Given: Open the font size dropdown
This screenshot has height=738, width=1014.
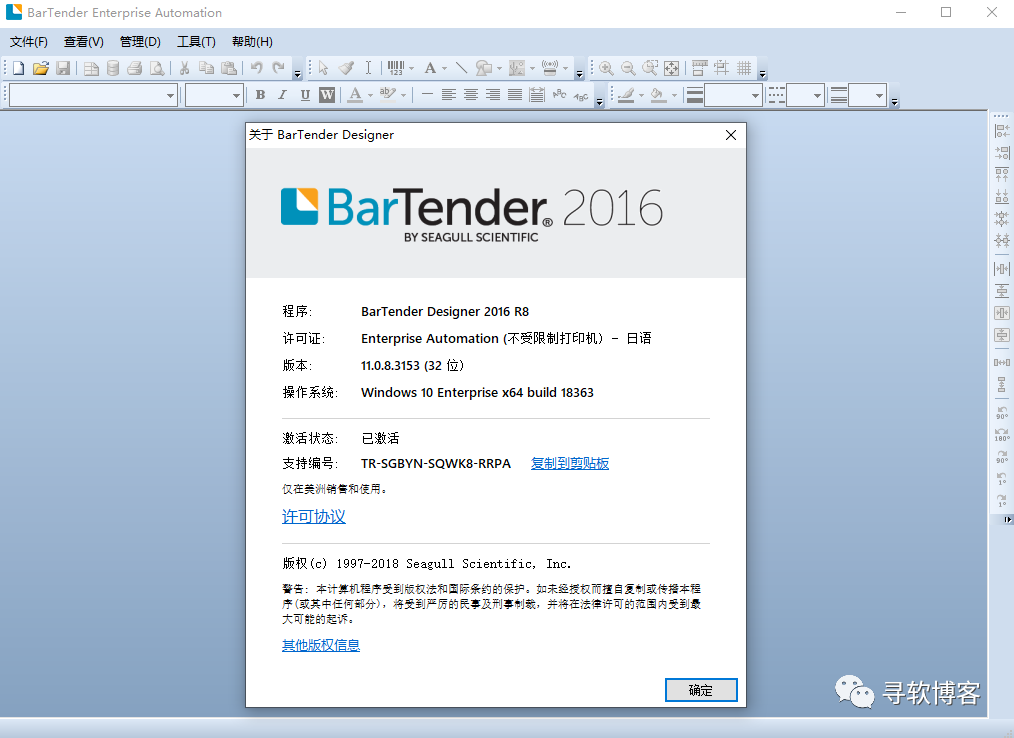Looking at the screenshot, I should [236, 94].
